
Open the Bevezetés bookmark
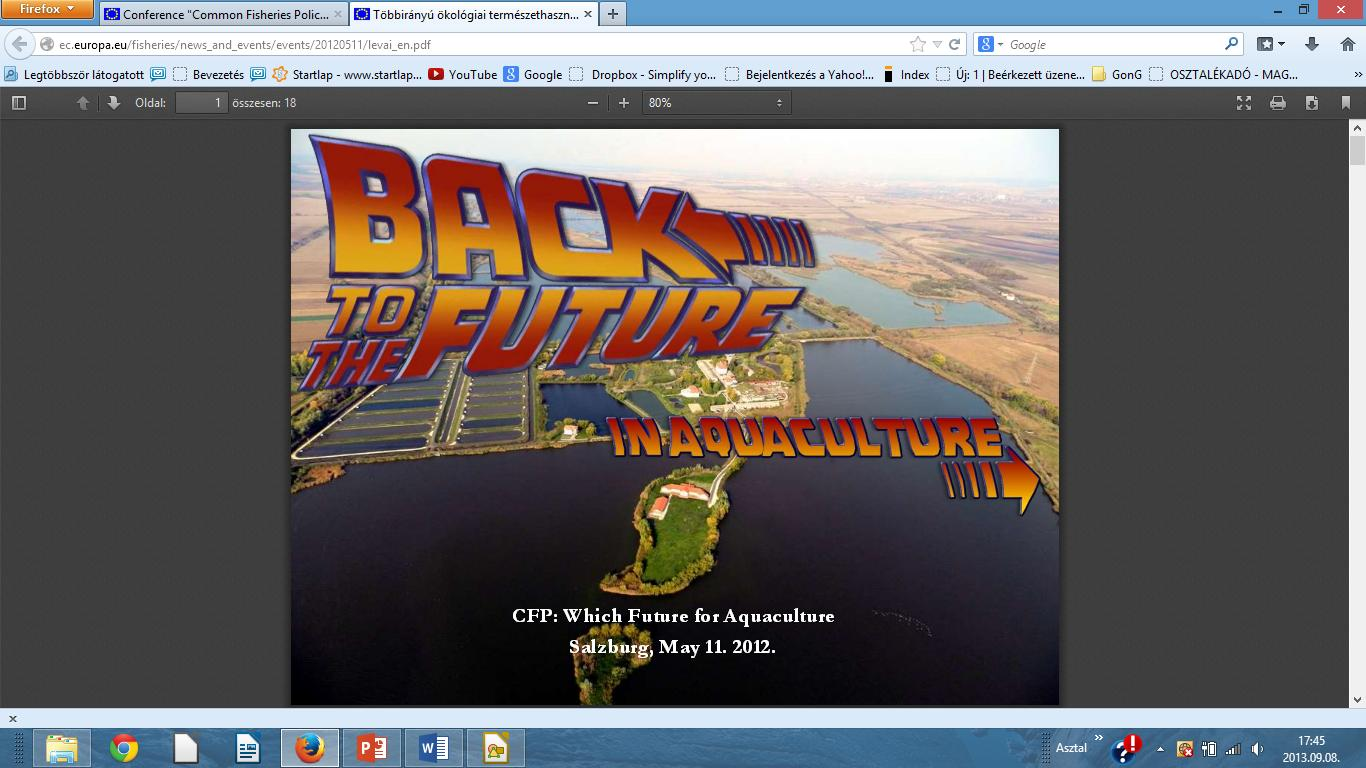coord(208,74)
